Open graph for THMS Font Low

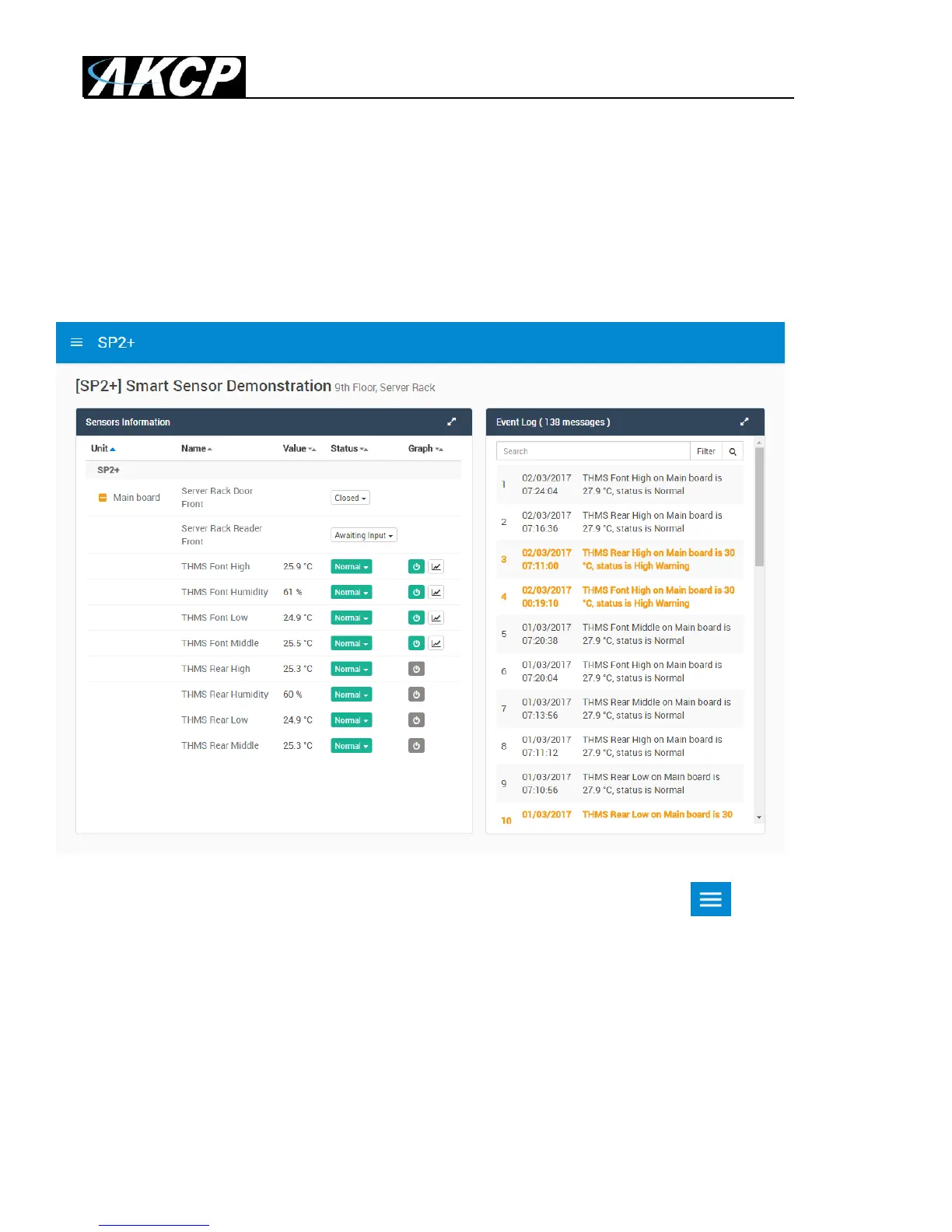(436, 618)
